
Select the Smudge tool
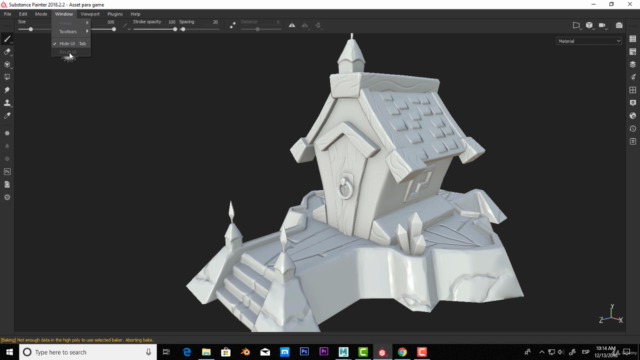point(7,90)
